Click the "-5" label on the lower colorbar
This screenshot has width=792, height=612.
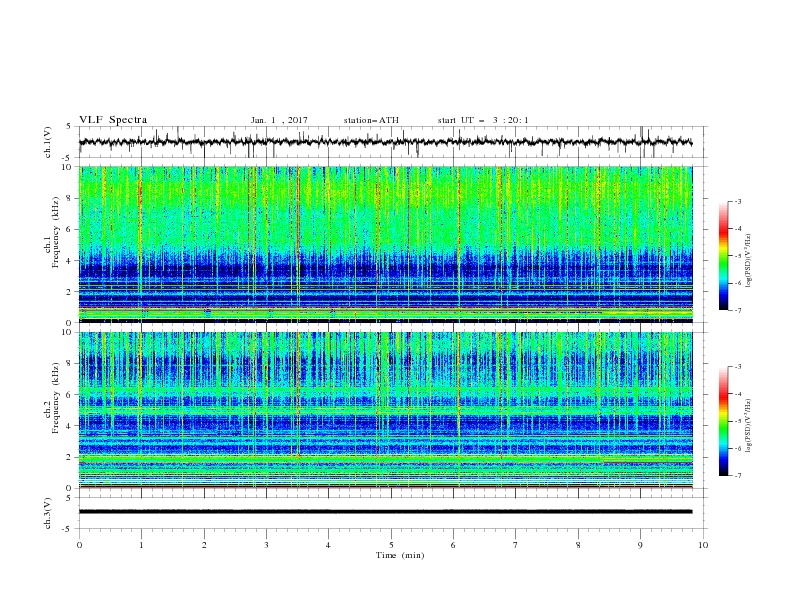(737, 421)
